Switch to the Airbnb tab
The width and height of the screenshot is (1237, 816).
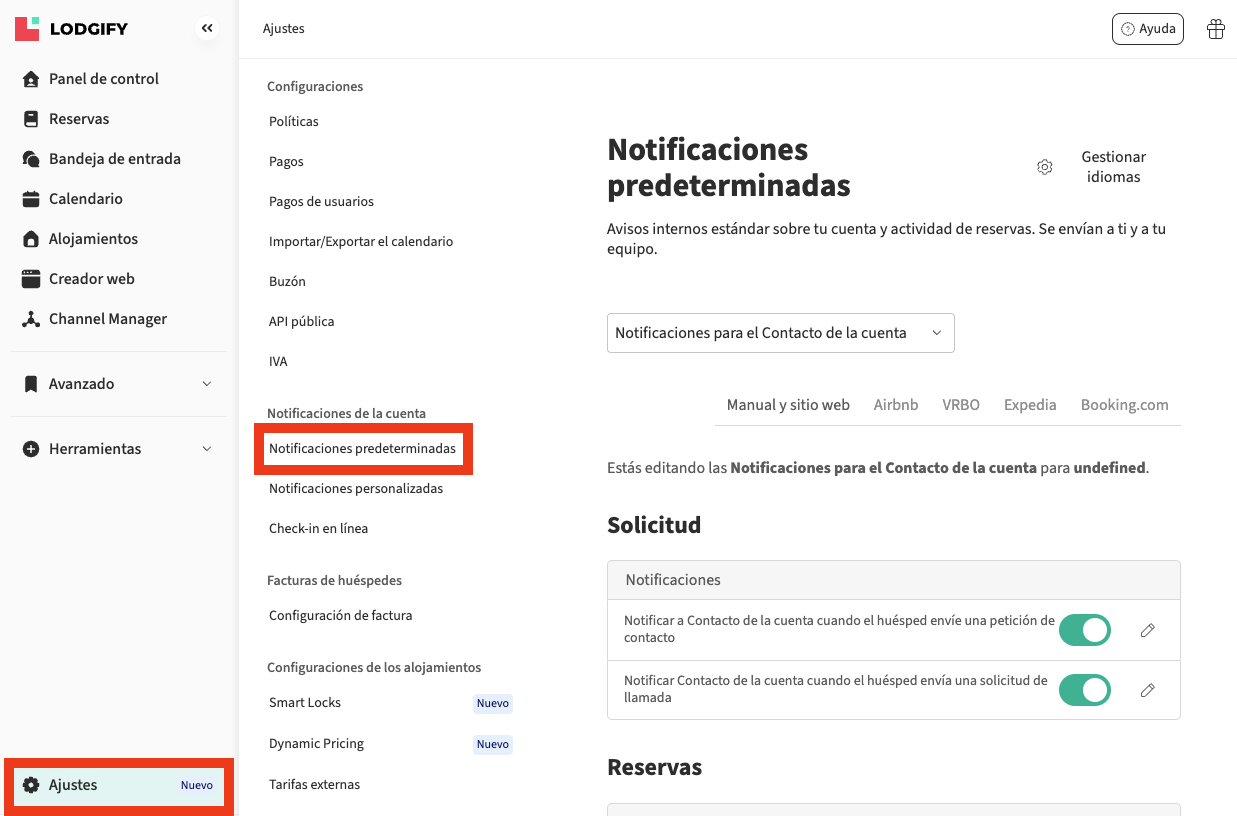[x=895, y=405]
